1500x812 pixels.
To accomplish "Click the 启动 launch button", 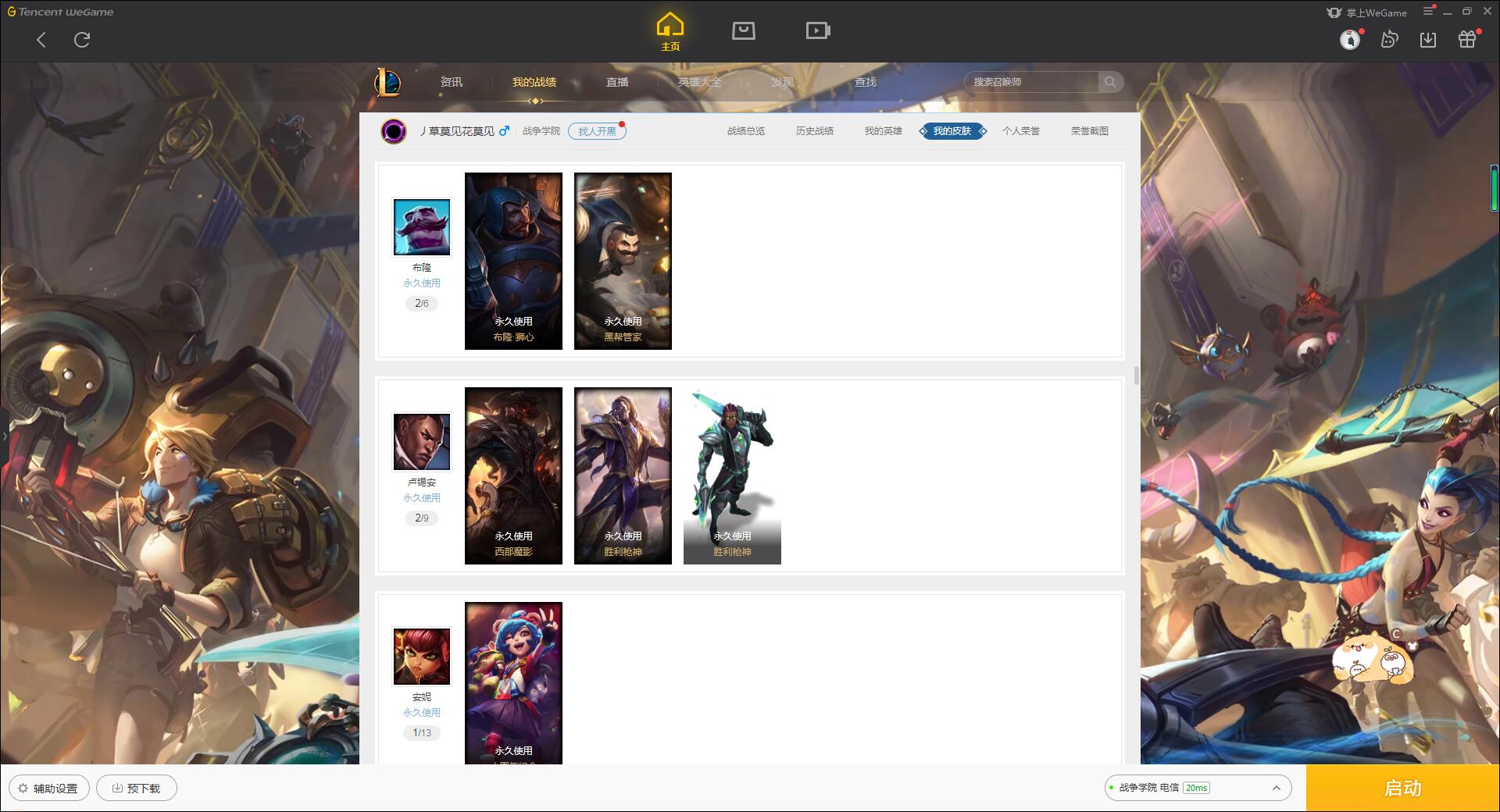I will point(1403,788).
